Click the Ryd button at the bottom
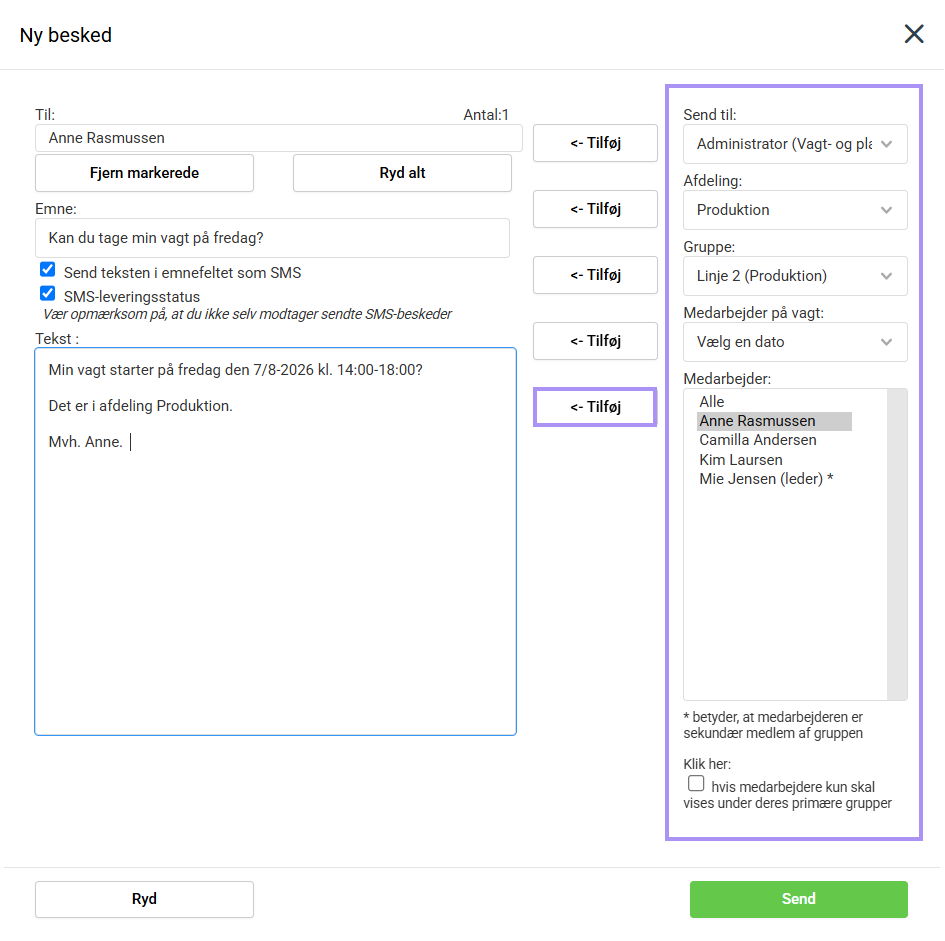The height and width of the screenshot is (941, 945). tap(145, 899)
